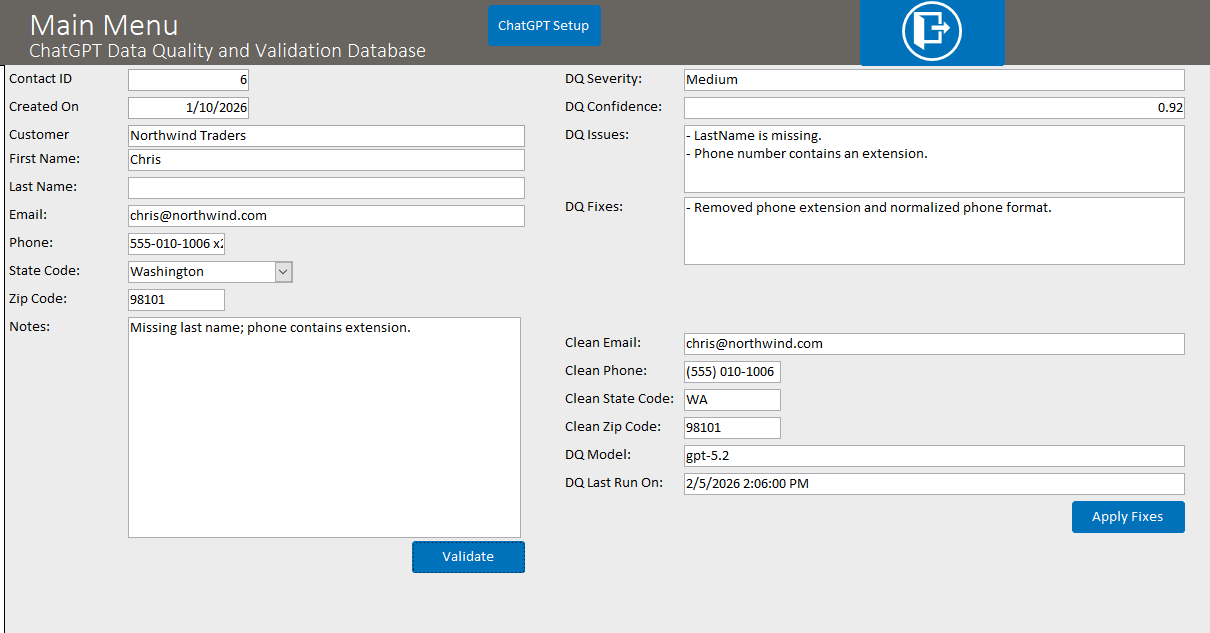
Task: Click the DQ Severity field
Action: (933, 80)
